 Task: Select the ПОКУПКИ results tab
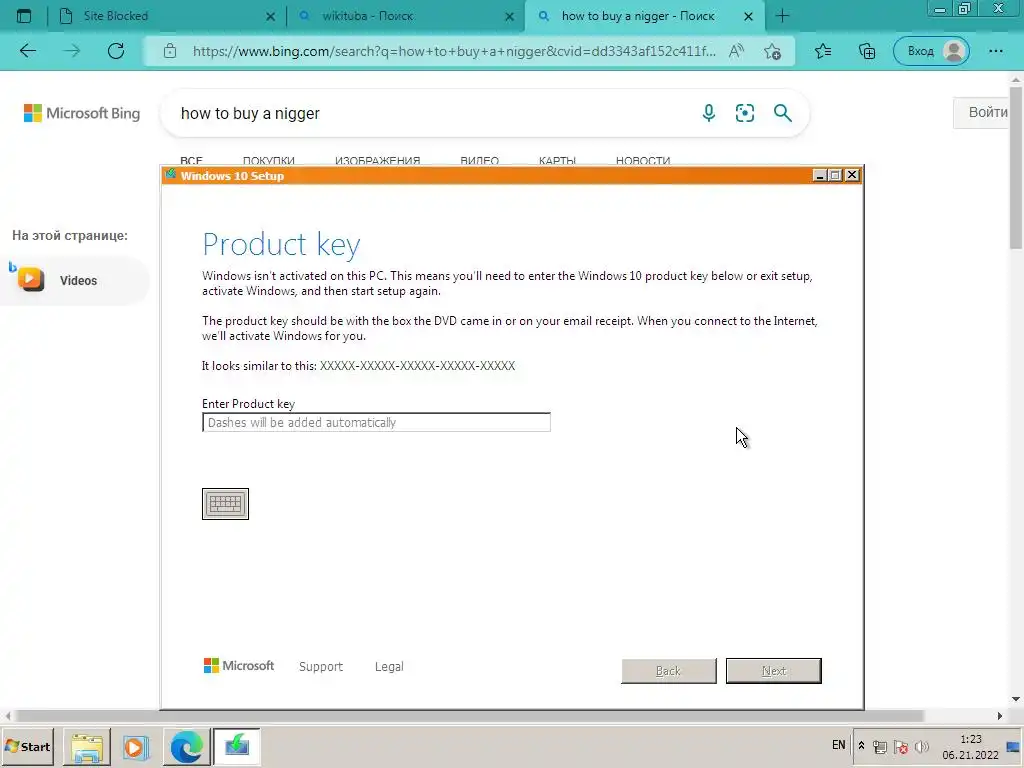[x=268, y=160]
